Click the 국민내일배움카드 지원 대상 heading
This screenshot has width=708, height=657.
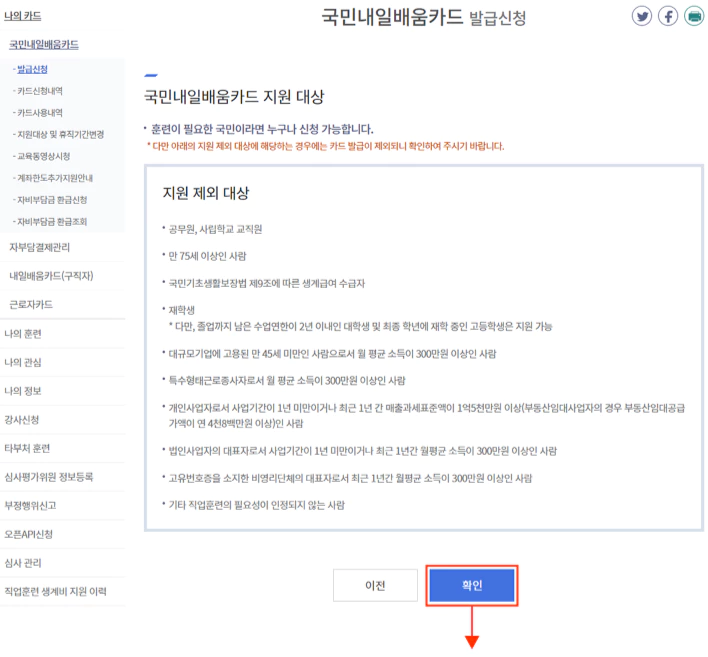(x=234, y=97)
